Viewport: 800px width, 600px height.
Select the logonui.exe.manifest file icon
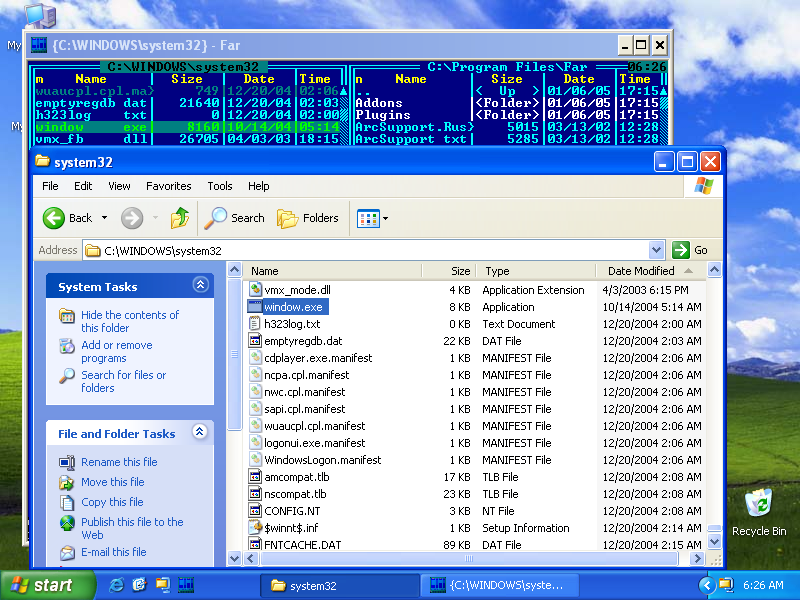click(x=255, y=442)
